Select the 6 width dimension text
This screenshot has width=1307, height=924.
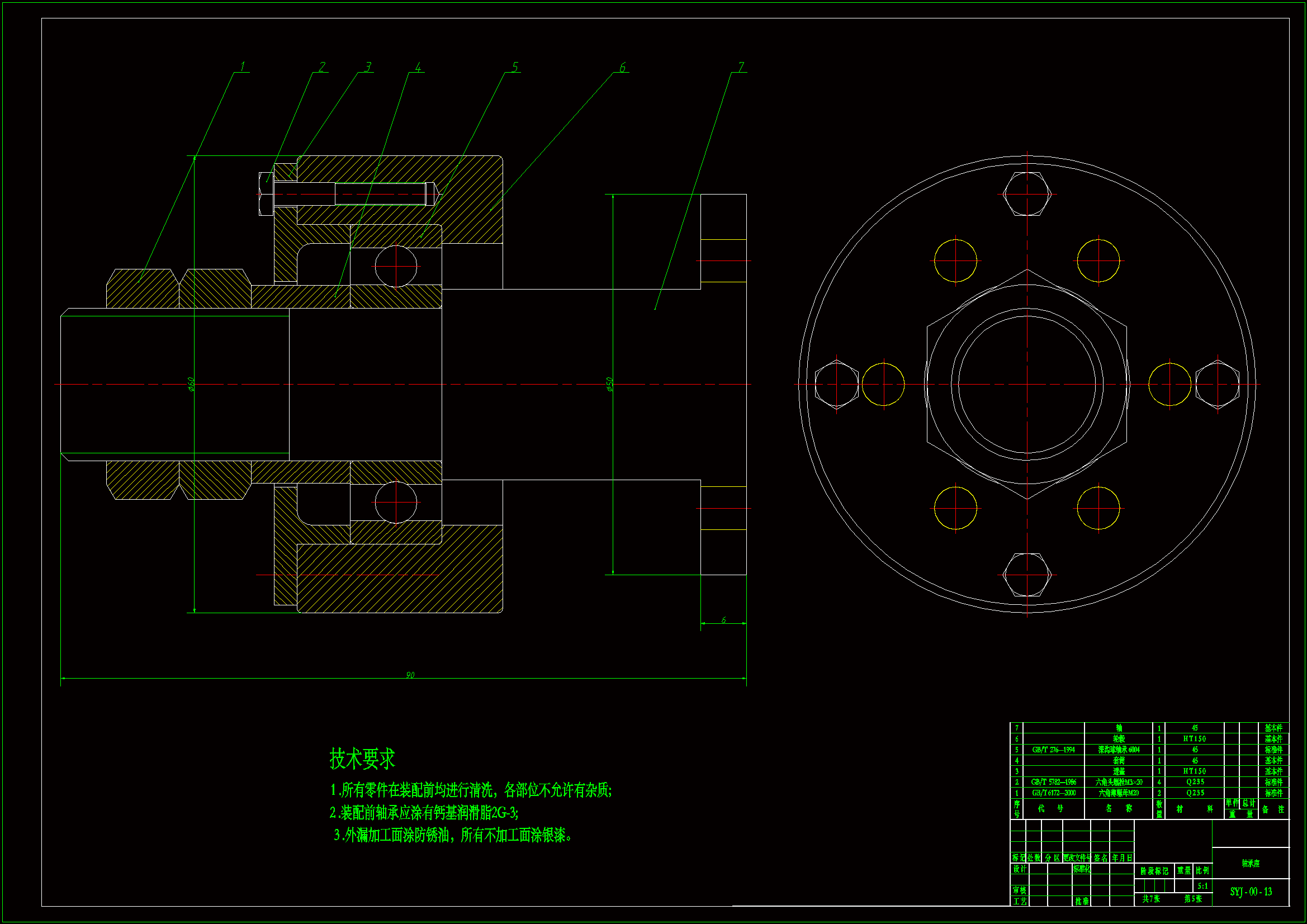[x=723, y=620]
